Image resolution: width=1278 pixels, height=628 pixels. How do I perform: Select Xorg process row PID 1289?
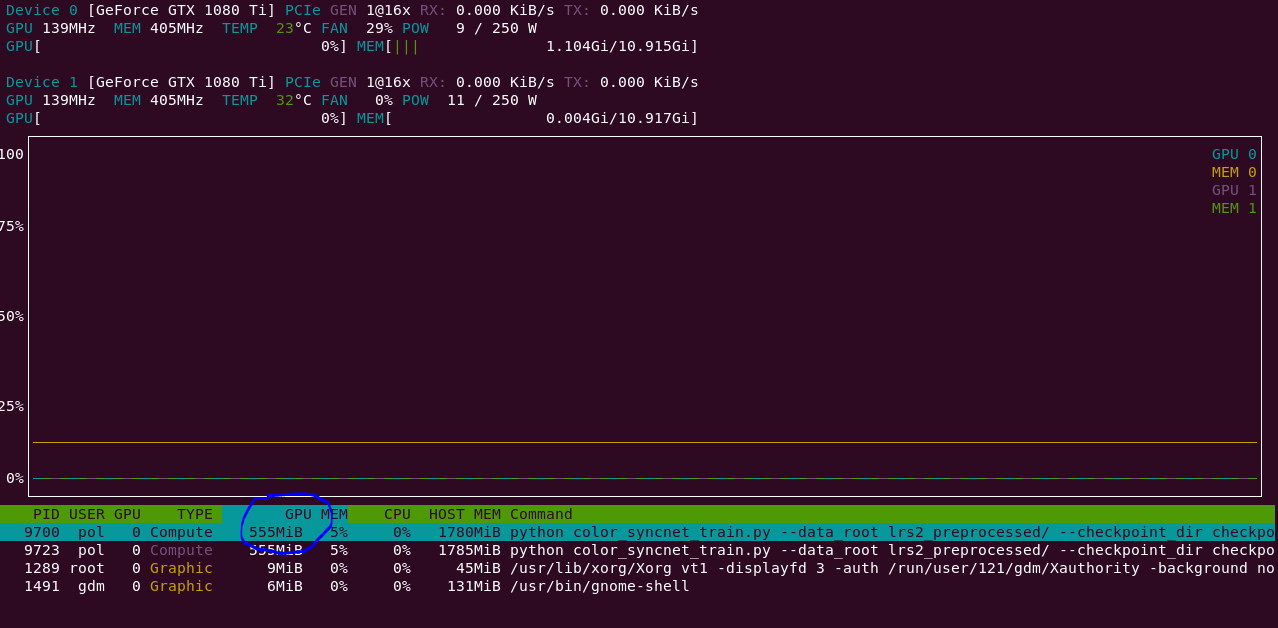(638, 568)
